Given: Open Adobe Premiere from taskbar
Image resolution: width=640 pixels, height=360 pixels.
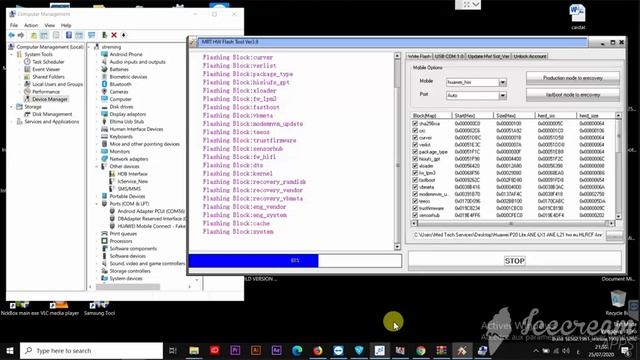Looking at the screenshot, I should point(235,350).
